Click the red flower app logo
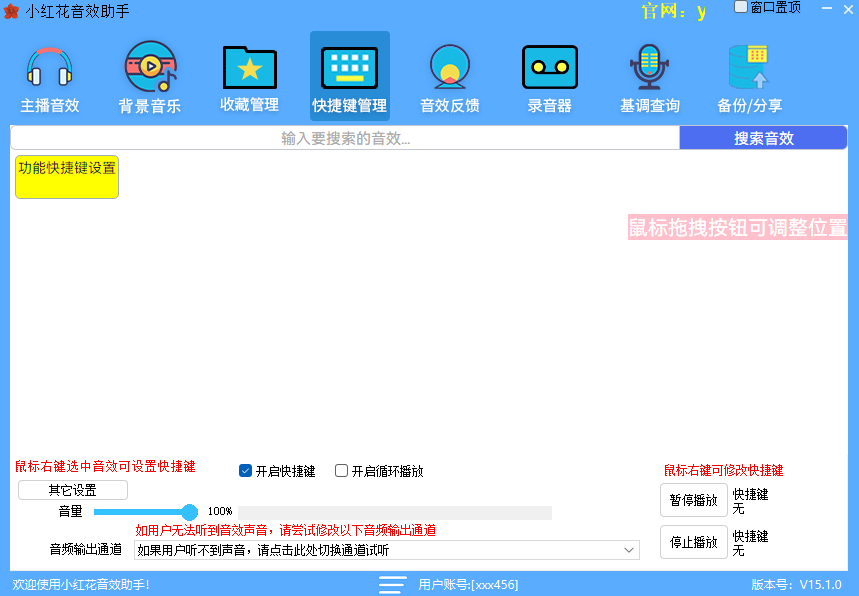This screenshot has height=596, width=859. (11, 11)
